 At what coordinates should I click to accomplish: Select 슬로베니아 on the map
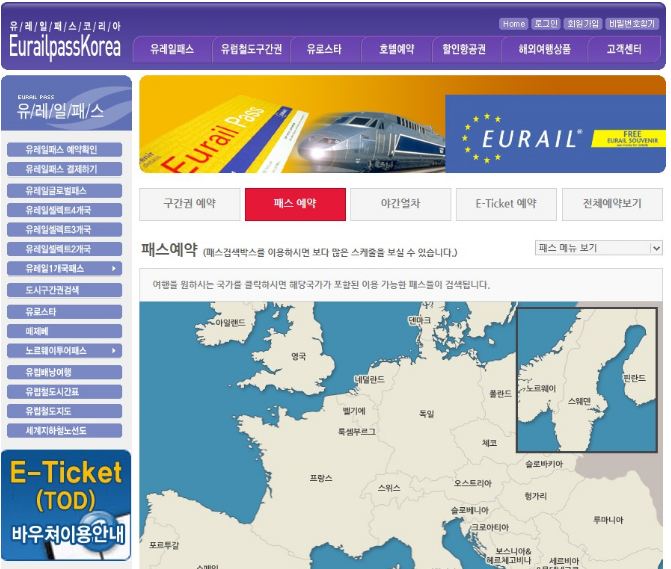tap(470, 510)
